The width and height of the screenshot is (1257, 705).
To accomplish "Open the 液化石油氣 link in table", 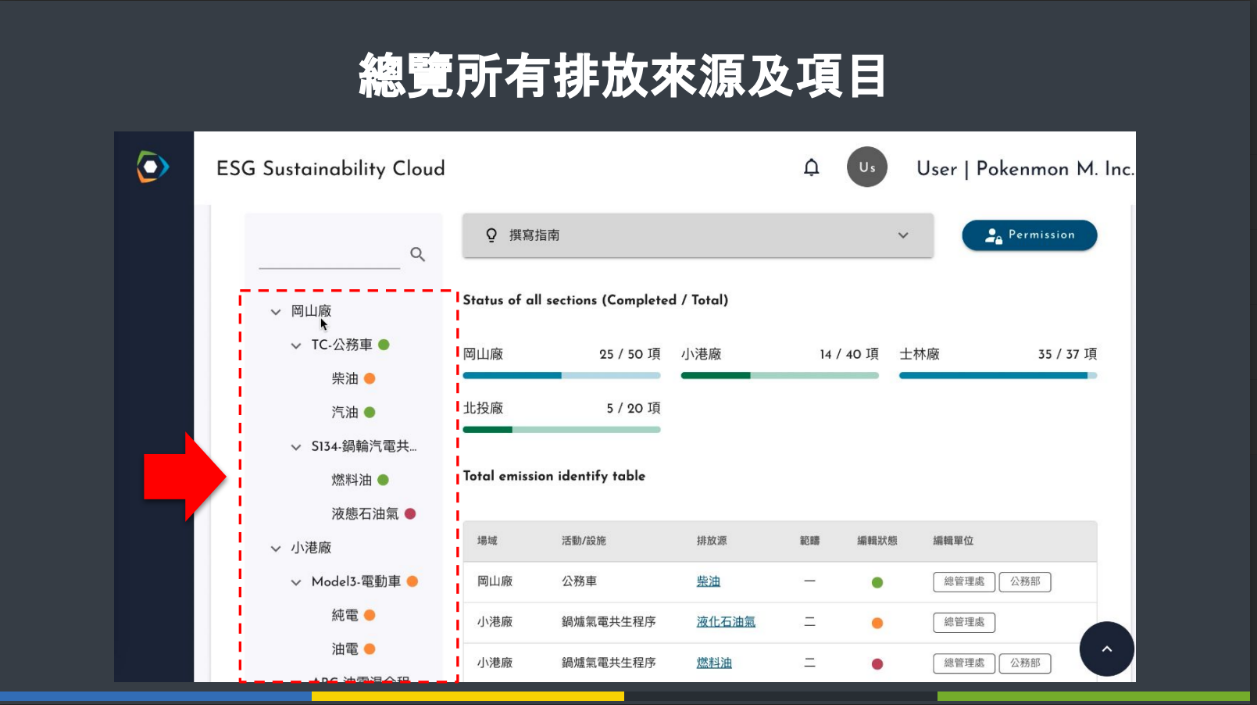I will click(725, 622).
